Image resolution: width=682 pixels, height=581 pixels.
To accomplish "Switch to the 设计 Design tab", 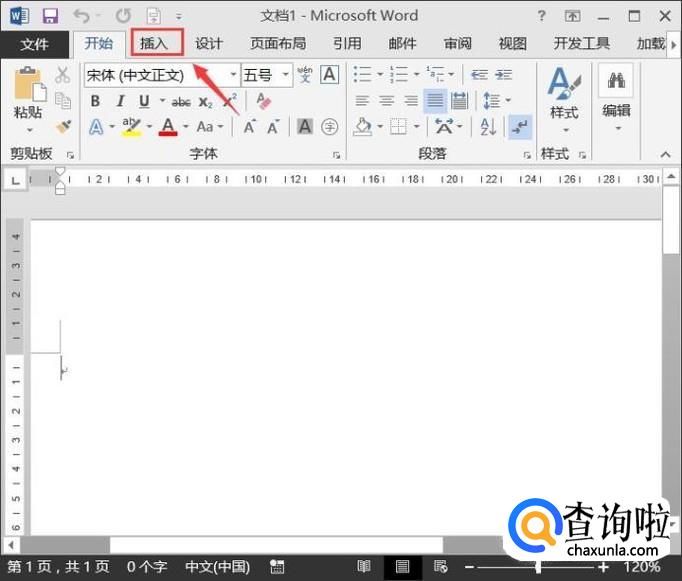I will (x=209, y=43).
